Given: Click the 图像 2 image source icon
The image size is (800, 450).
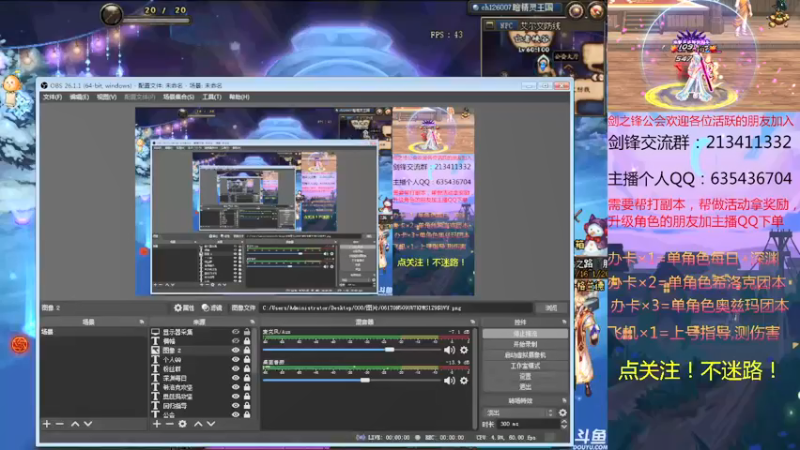Looking at the screenshot, I should [155, 351].
